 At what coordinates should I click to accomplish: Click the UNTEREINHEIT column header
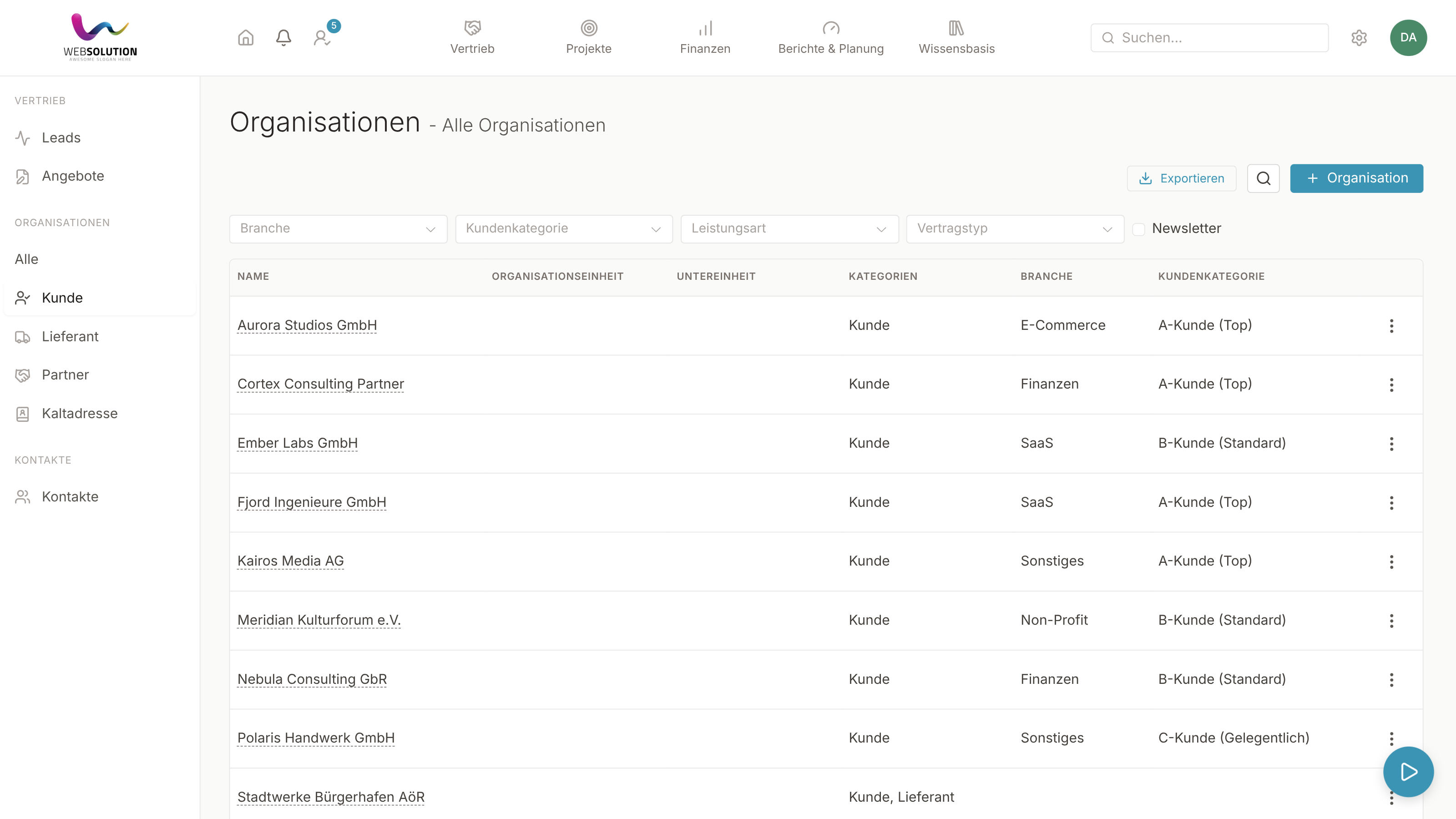tap(716, 276)
